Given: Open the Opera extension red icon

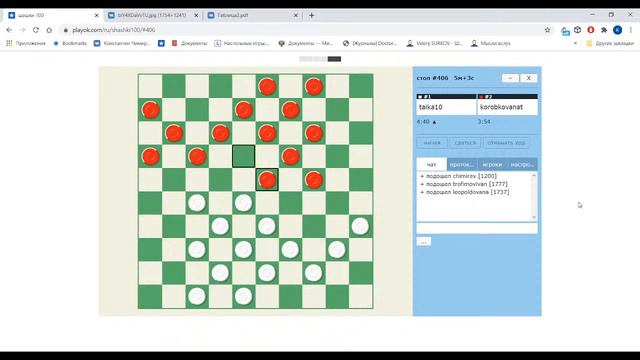Looking at the screenshot, I should pos(591,30).
